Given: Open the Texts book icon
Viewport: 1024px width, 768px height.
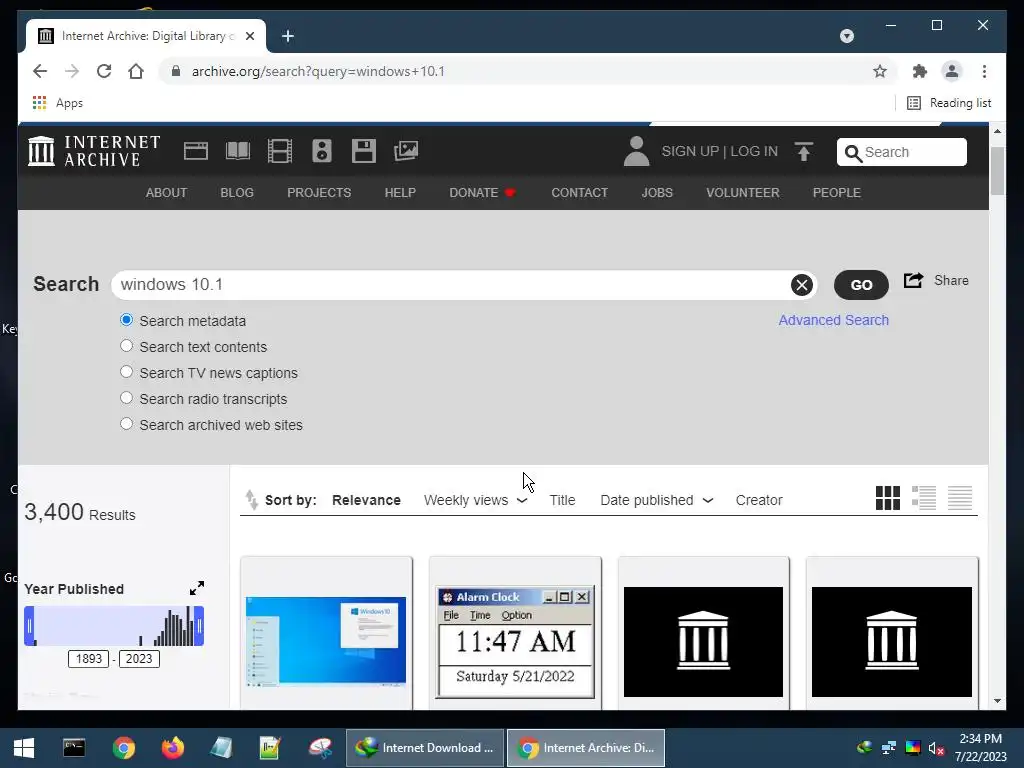Looking at the screenshot, I should click(238, 151).
